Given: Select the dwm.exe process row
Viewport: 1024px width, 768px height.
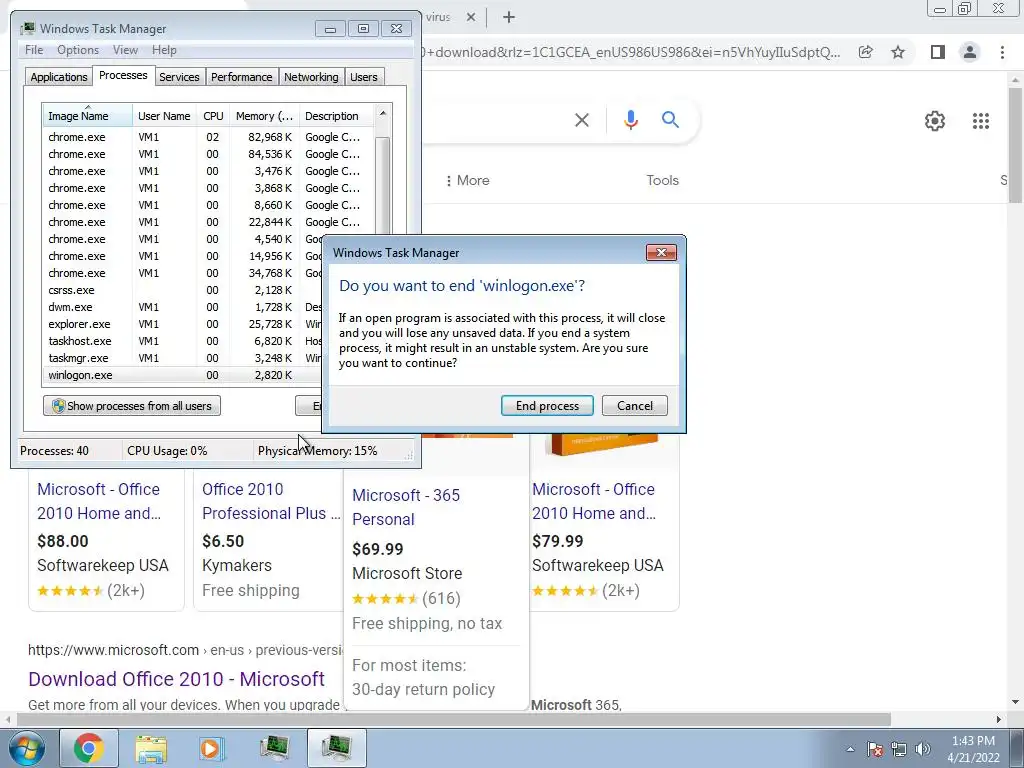Looking at the screenshot, I should 183,307.
